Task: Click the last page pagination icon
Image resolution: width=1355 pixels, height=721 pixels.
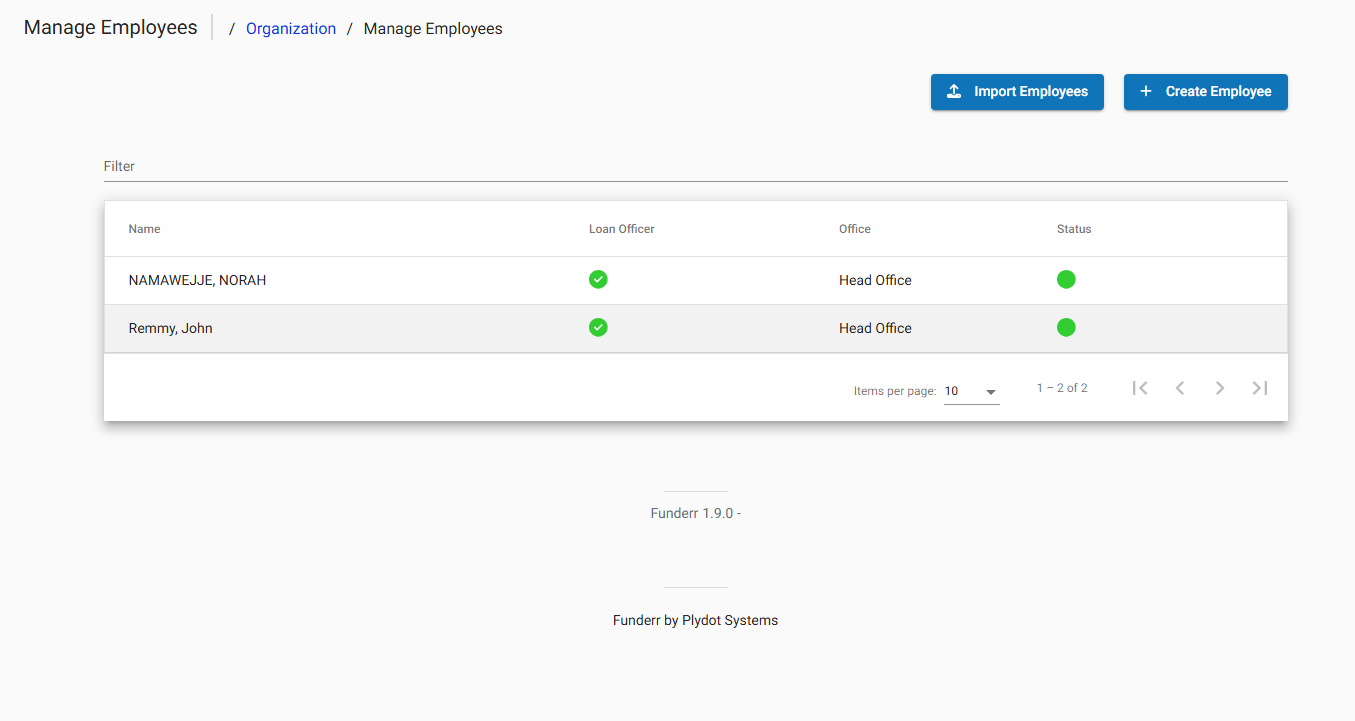Action: (x=1260, y=388)
